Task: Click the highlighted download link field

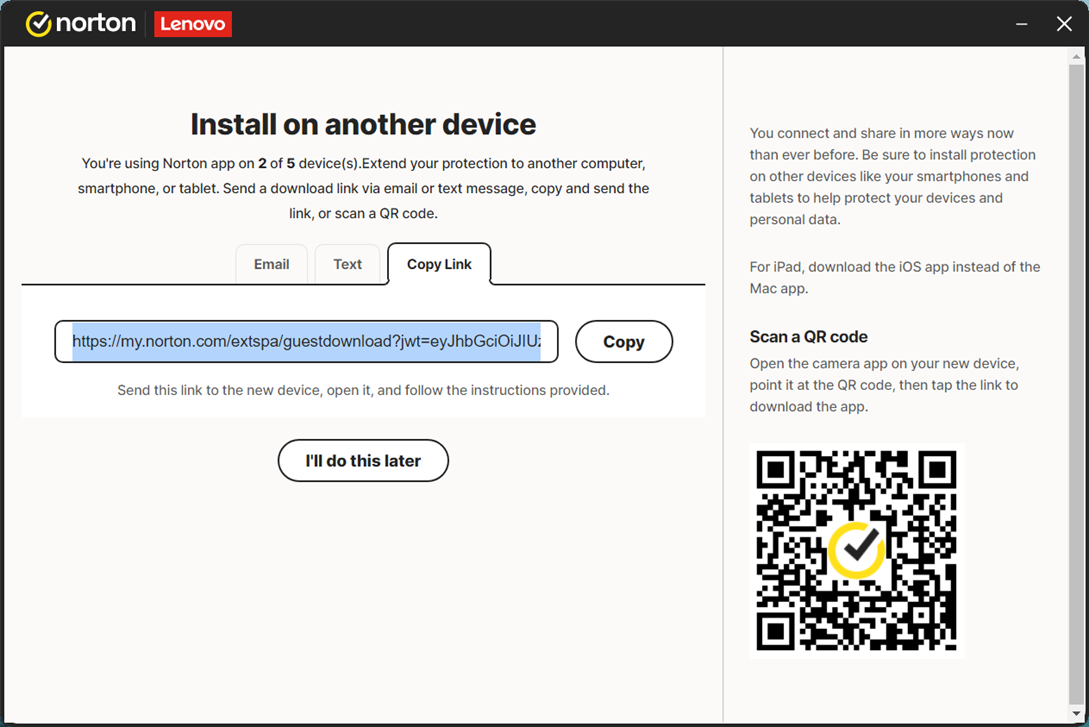Action: (x=306, y=342)
